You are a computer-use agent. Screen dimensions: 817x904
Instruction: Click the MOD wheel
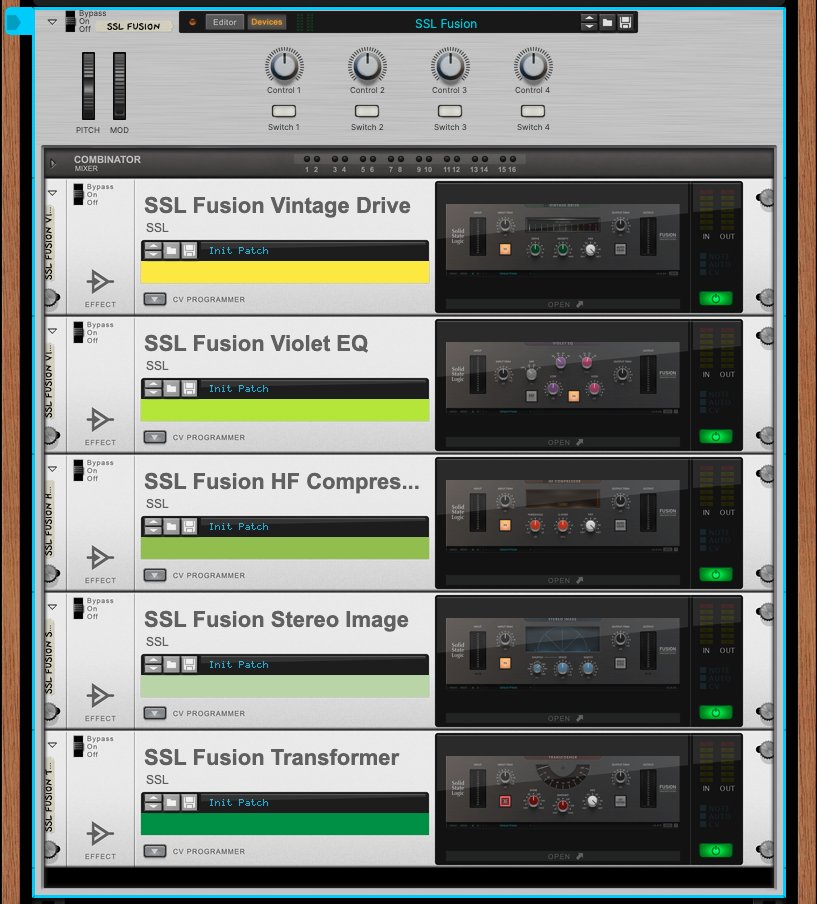(119, 86)
